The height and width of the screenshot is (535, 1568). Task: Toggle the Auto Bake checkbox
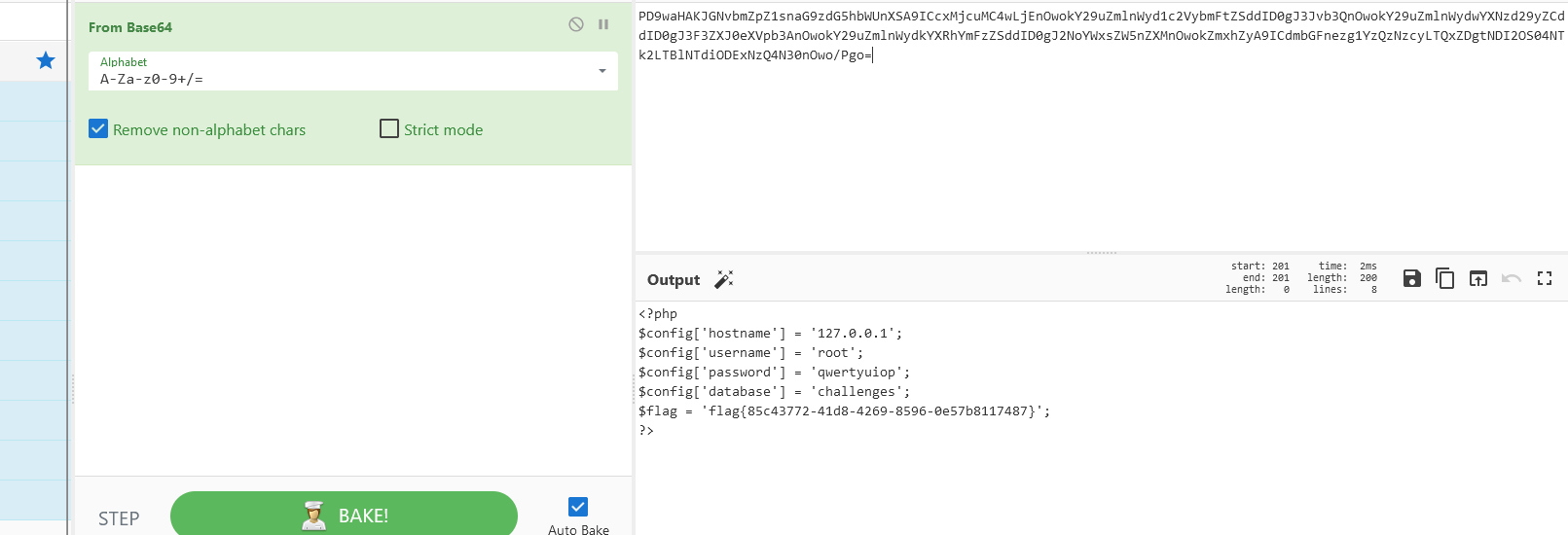(578, 507)
